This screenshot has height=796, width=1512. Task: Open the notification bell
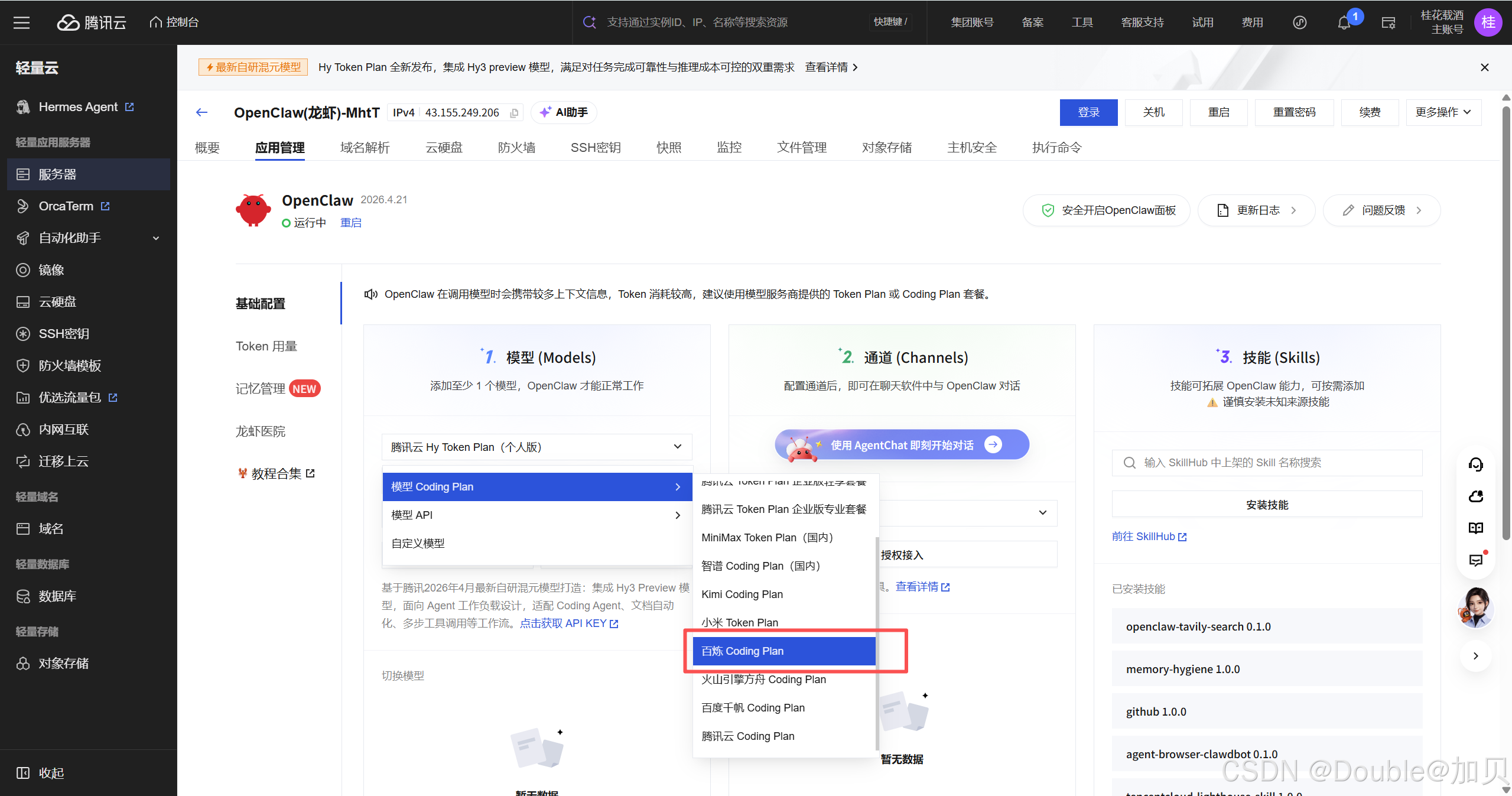click(x=1344, y=22)
